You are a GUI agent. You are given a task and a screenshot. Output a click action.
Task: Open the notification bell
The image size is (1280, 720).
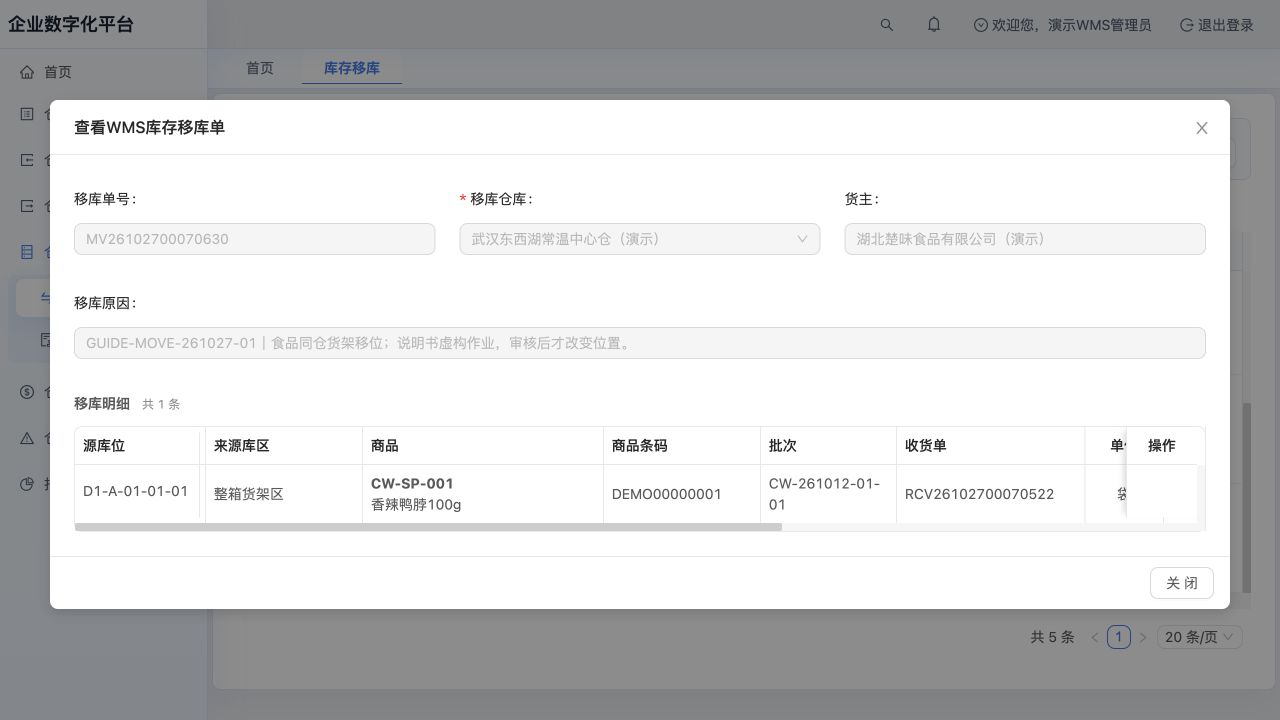[x=934, y=25]
